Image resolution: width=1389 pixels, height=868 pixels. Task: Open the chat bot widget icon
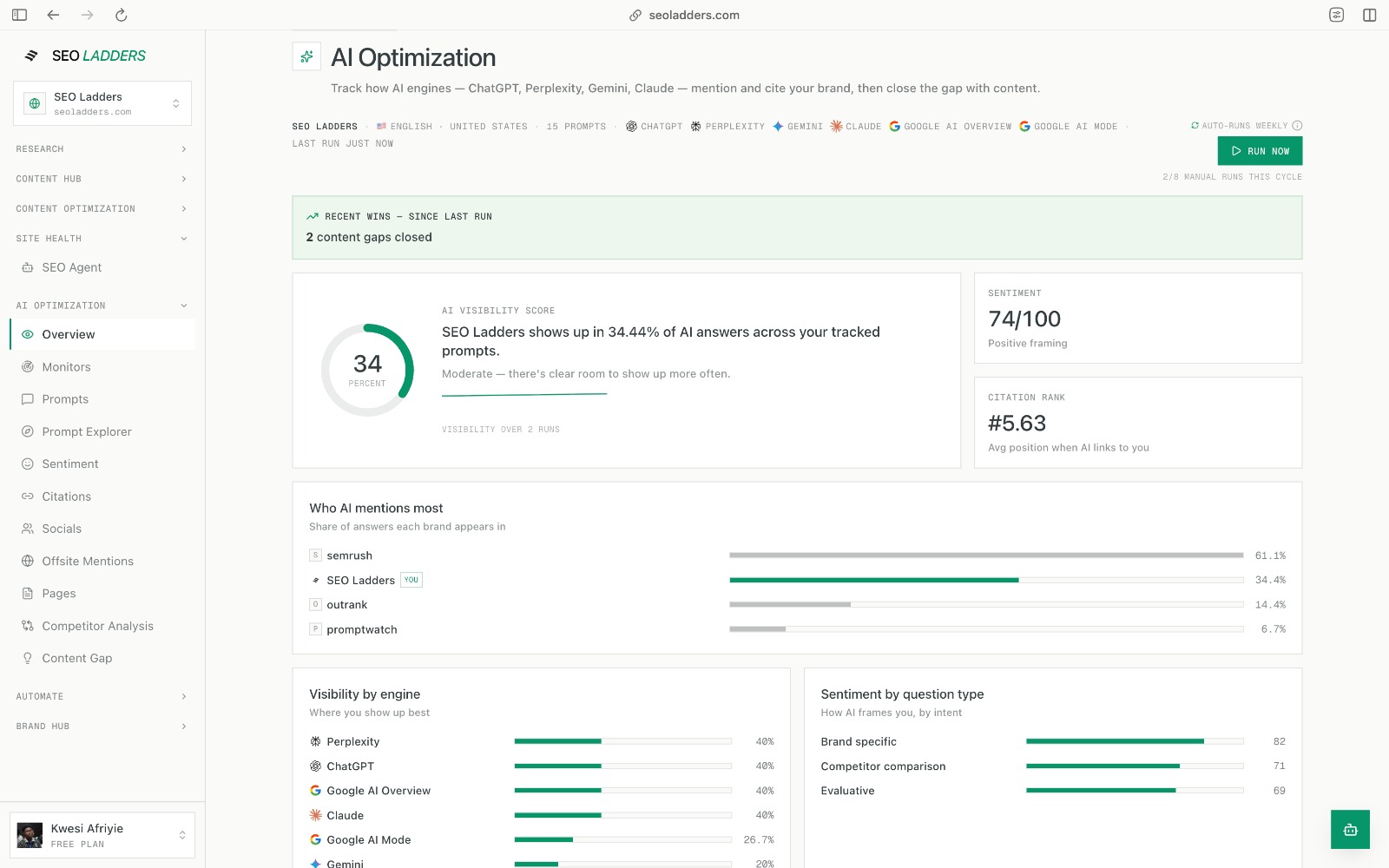(x=1350, y=830)
